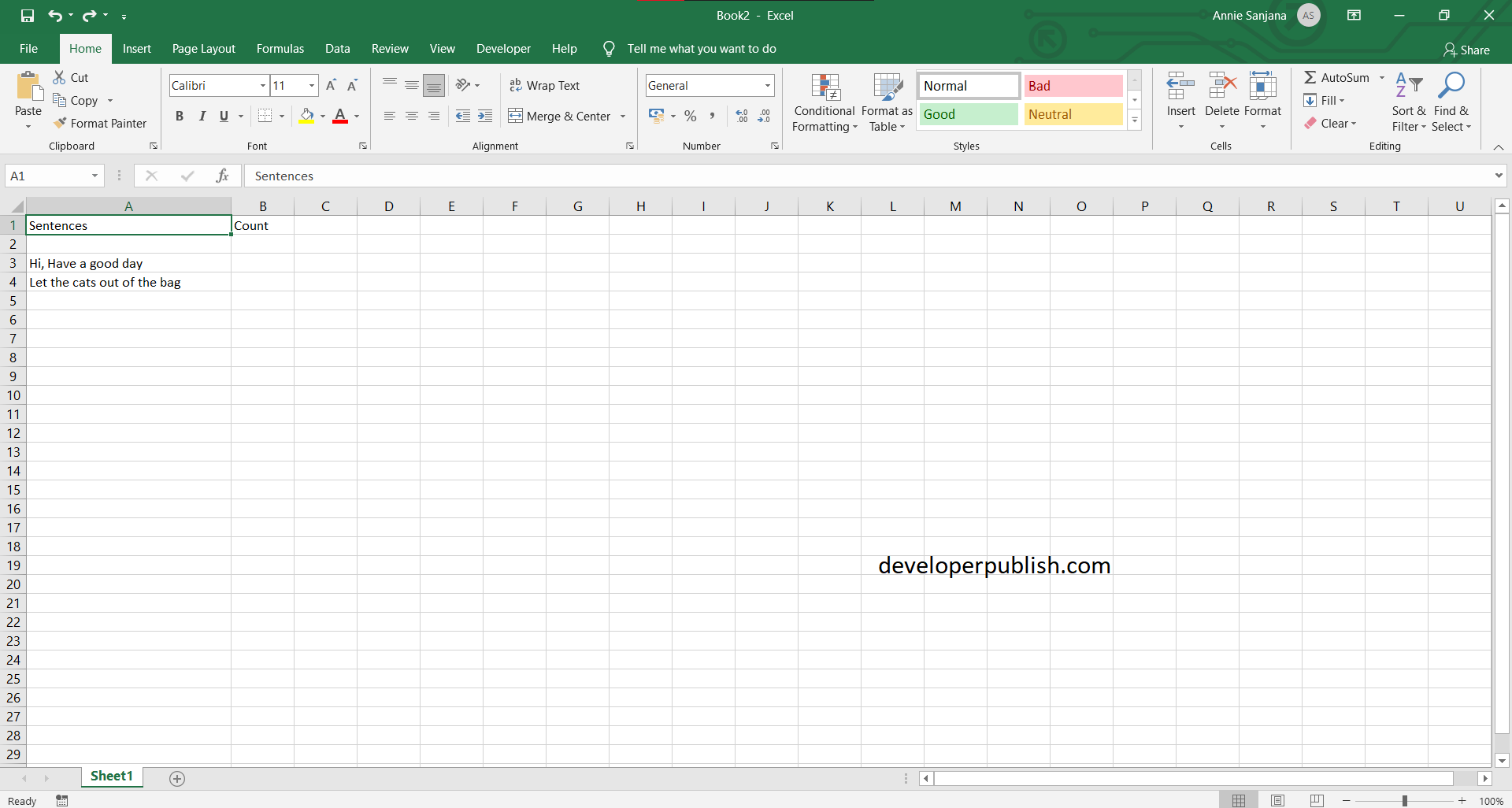Expand the Number Format dropdown

766,85
